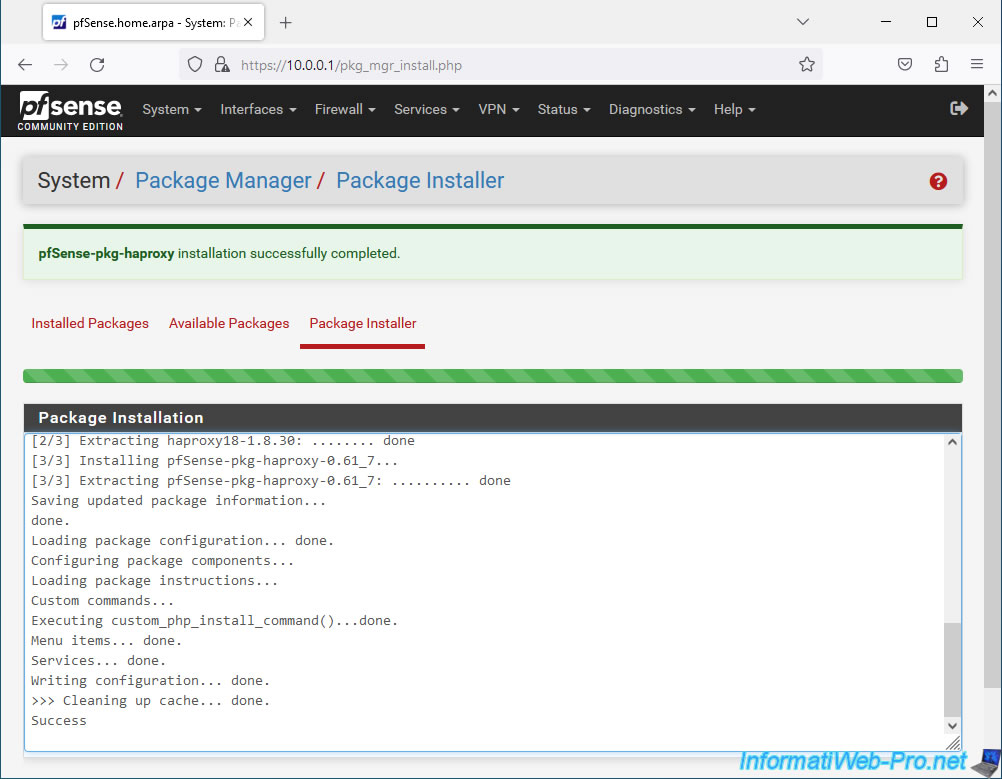1002x779 pixels.
Task: Expand the Interfaces menu
Action: (258, 109)
